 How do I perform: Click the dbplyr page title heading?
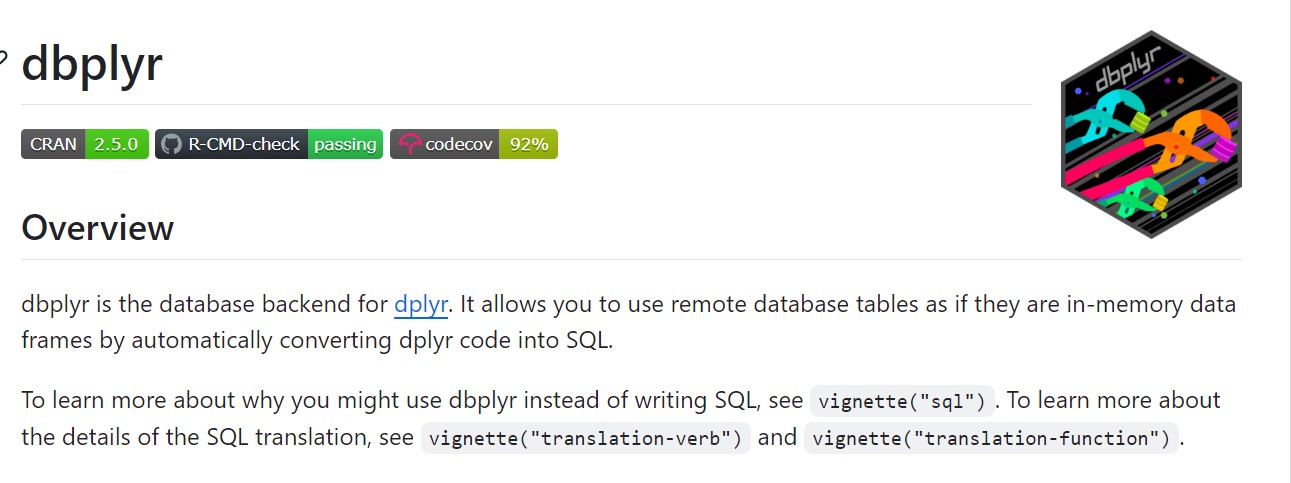tap(92, 63)
